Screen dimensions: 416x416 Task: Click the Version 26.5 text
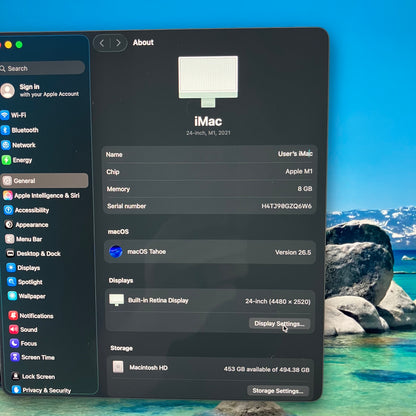coord(293,252)
